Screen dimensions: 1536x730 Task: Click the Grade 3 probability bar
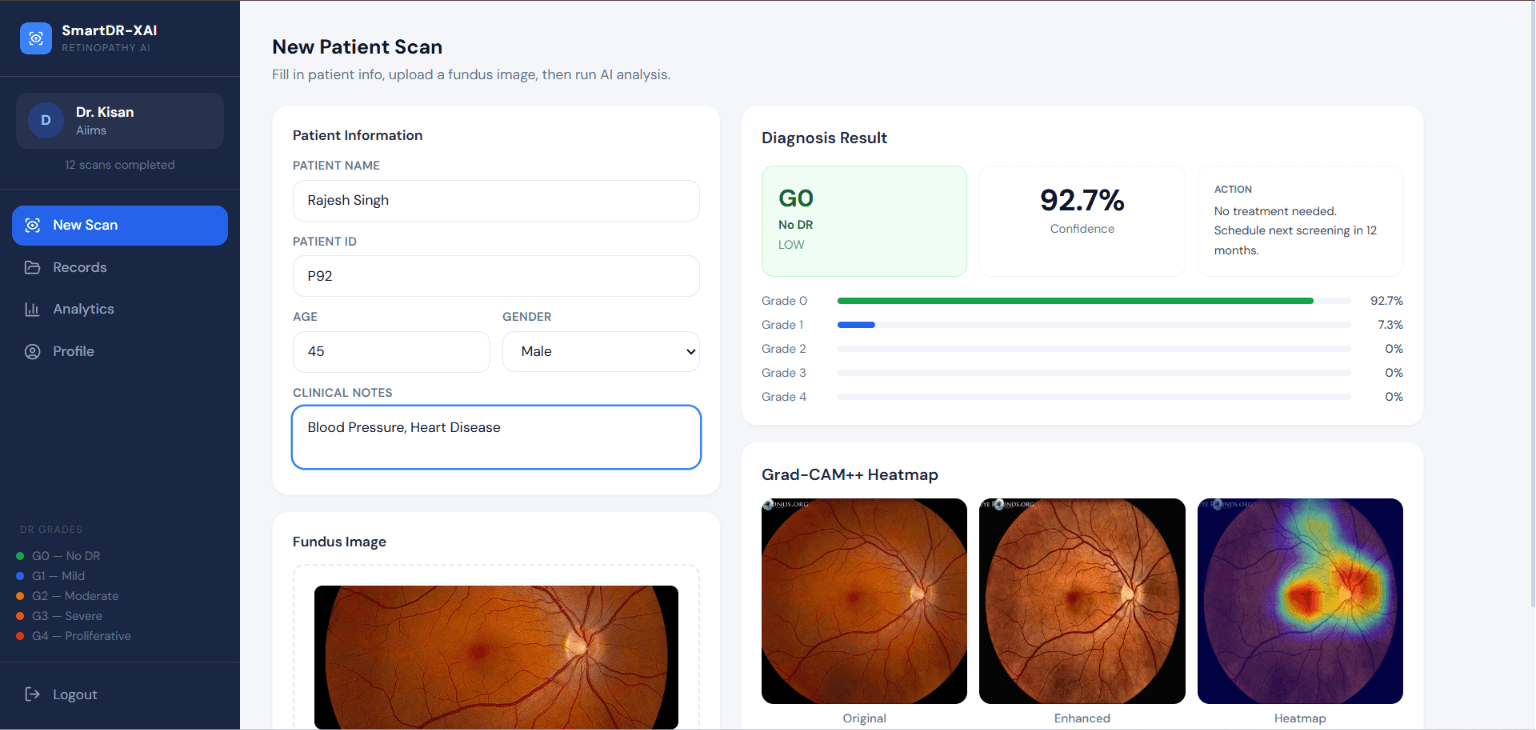pos(1094,373)
